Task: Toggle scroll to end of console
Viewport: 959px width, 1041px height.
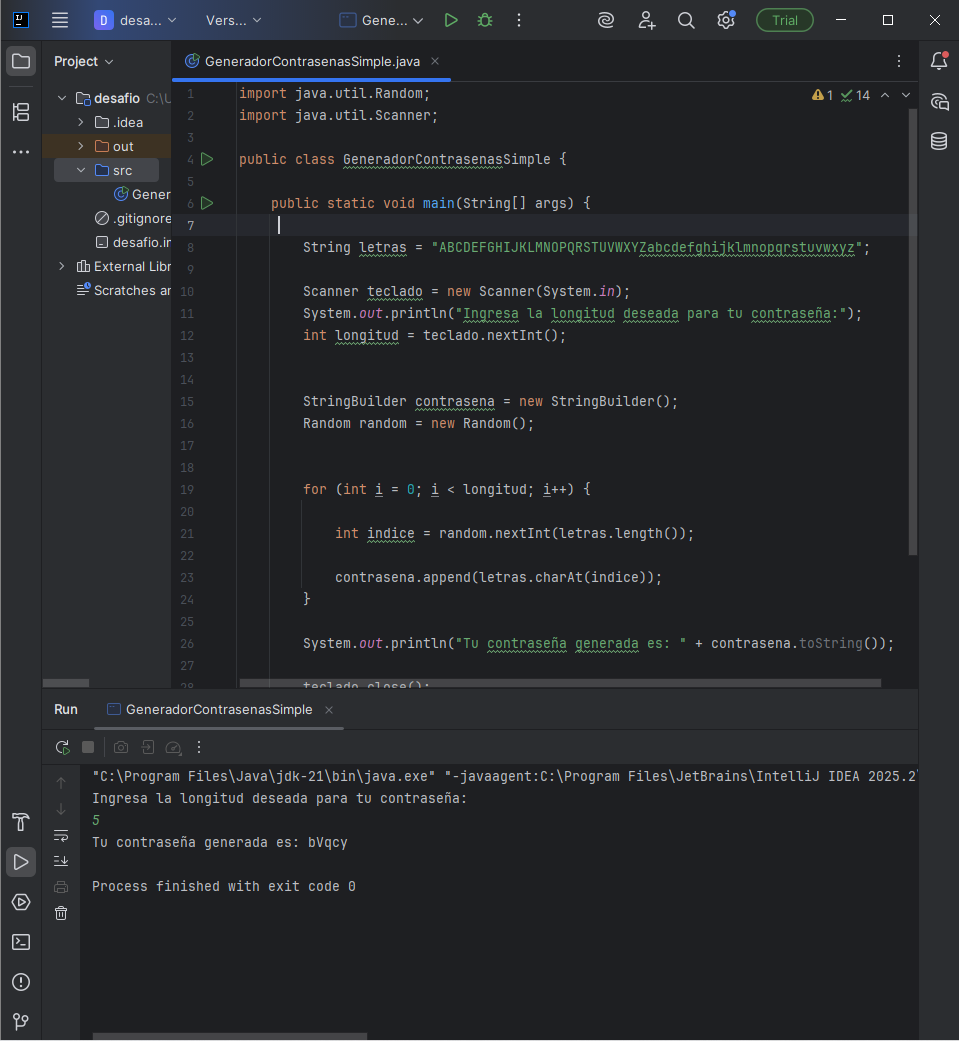Action: (61, 861)
